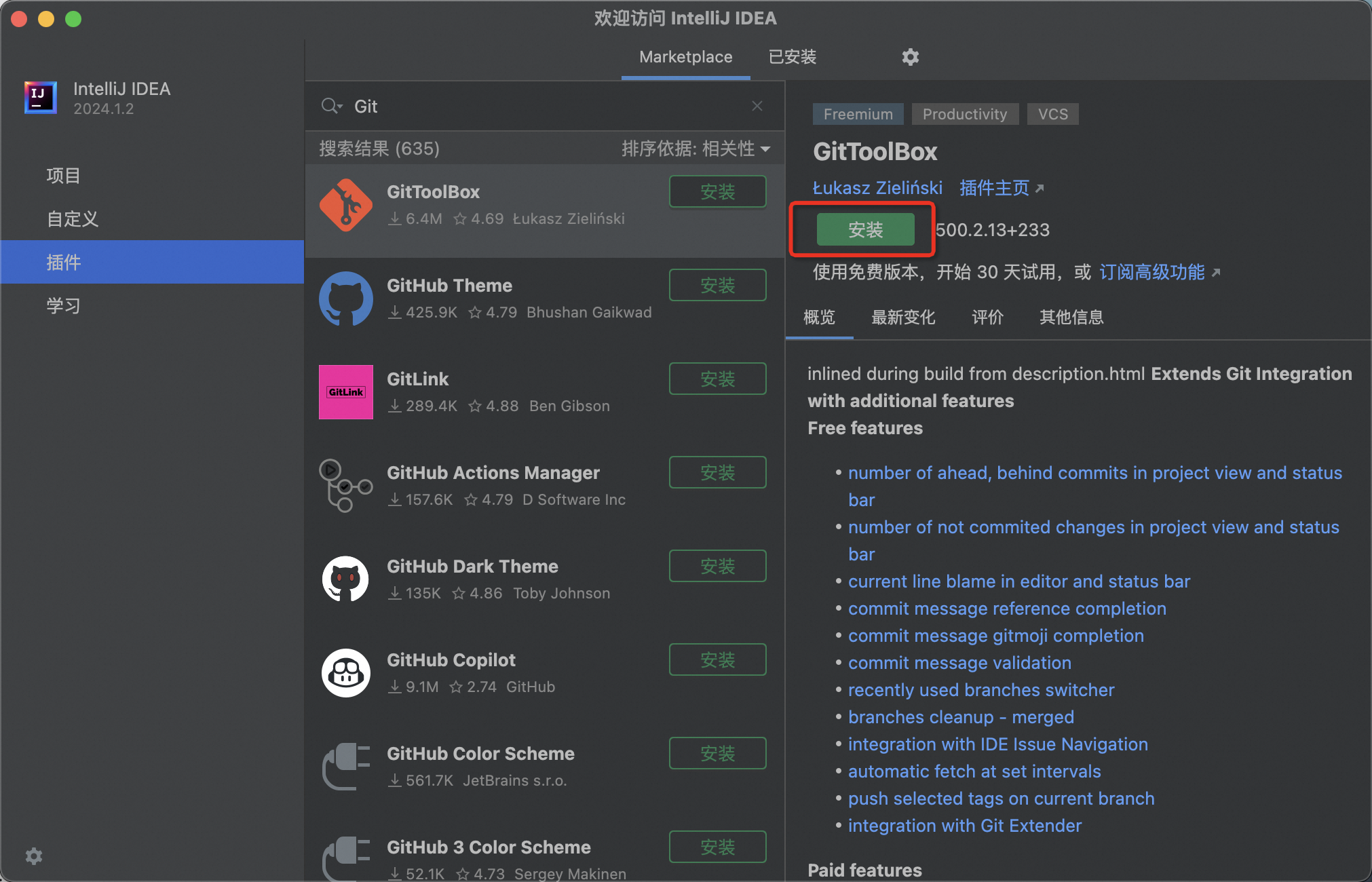
Task: Open search options via magnifier arrow
Action: pyautogui.click(x=332, y=106)
